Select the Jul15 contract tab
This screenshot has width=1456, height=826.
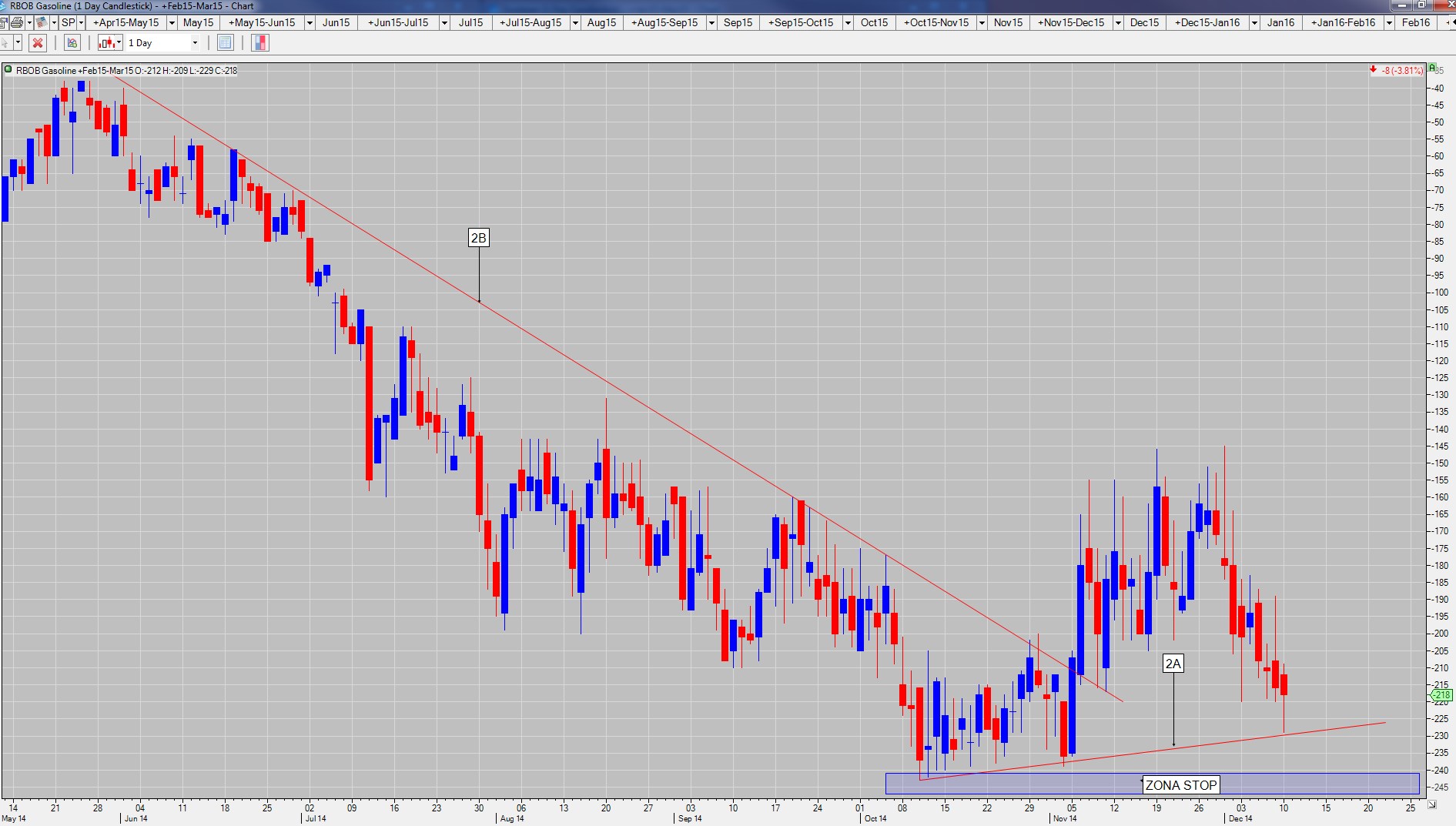click(x=471, y=23)
